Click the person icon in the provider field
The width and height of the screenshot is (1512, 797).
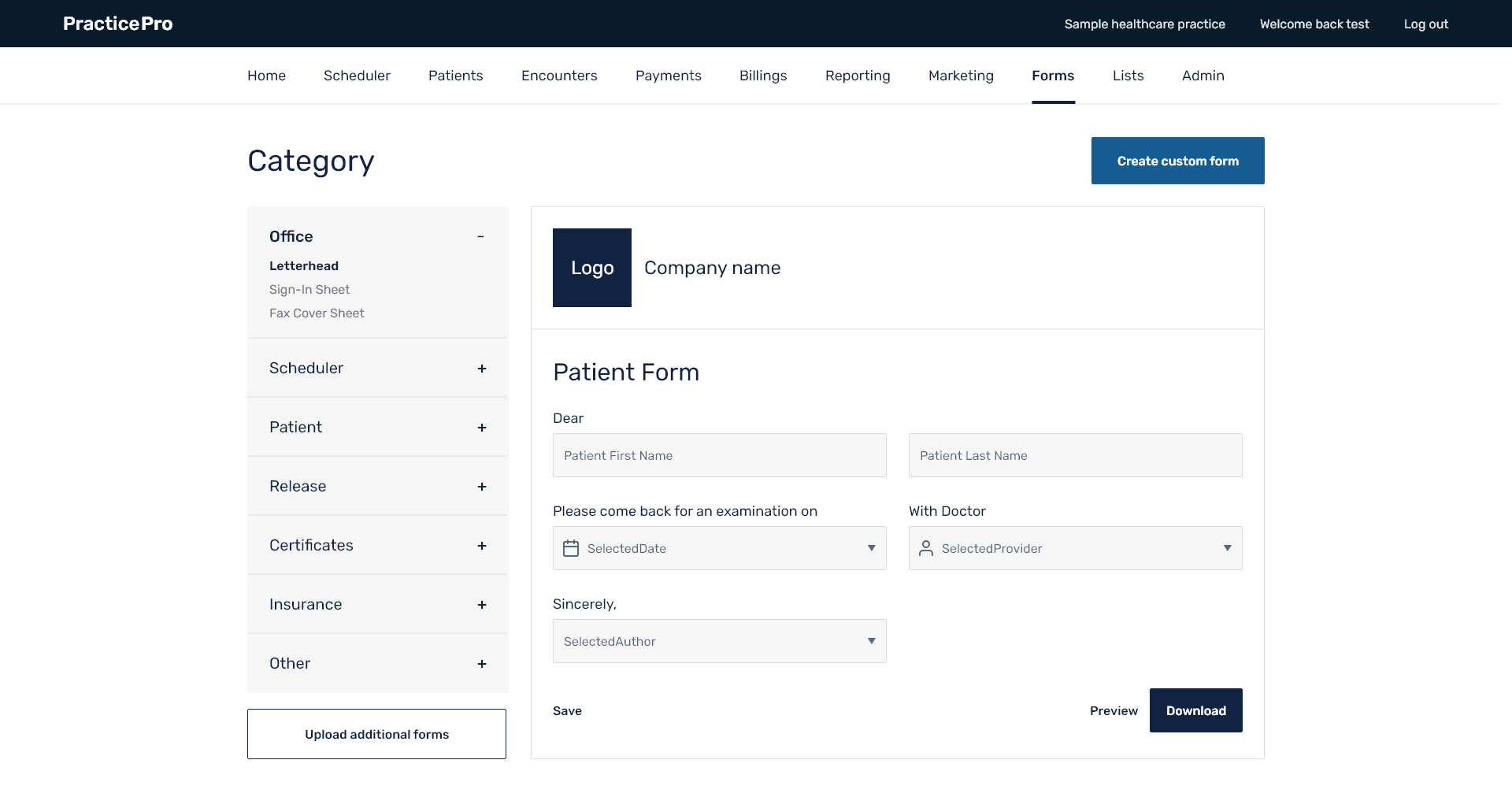coord(926,548)
